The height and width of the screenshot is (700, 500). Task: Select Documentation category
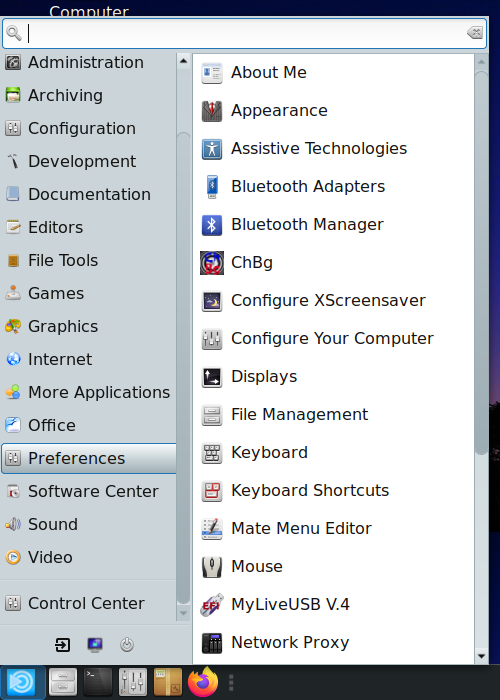88,195
